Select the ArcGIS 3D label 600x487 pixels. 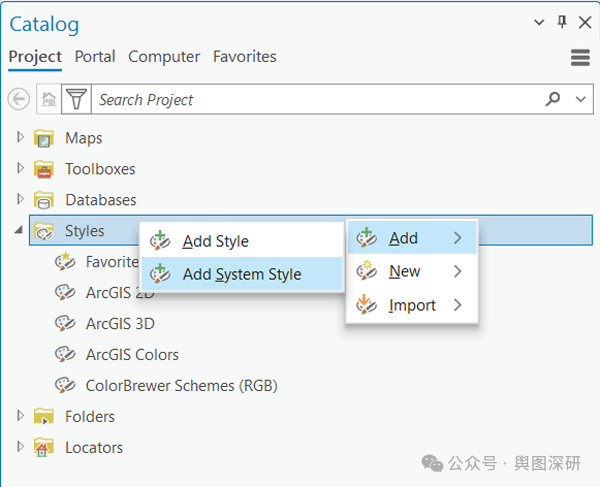coord(120,324)
